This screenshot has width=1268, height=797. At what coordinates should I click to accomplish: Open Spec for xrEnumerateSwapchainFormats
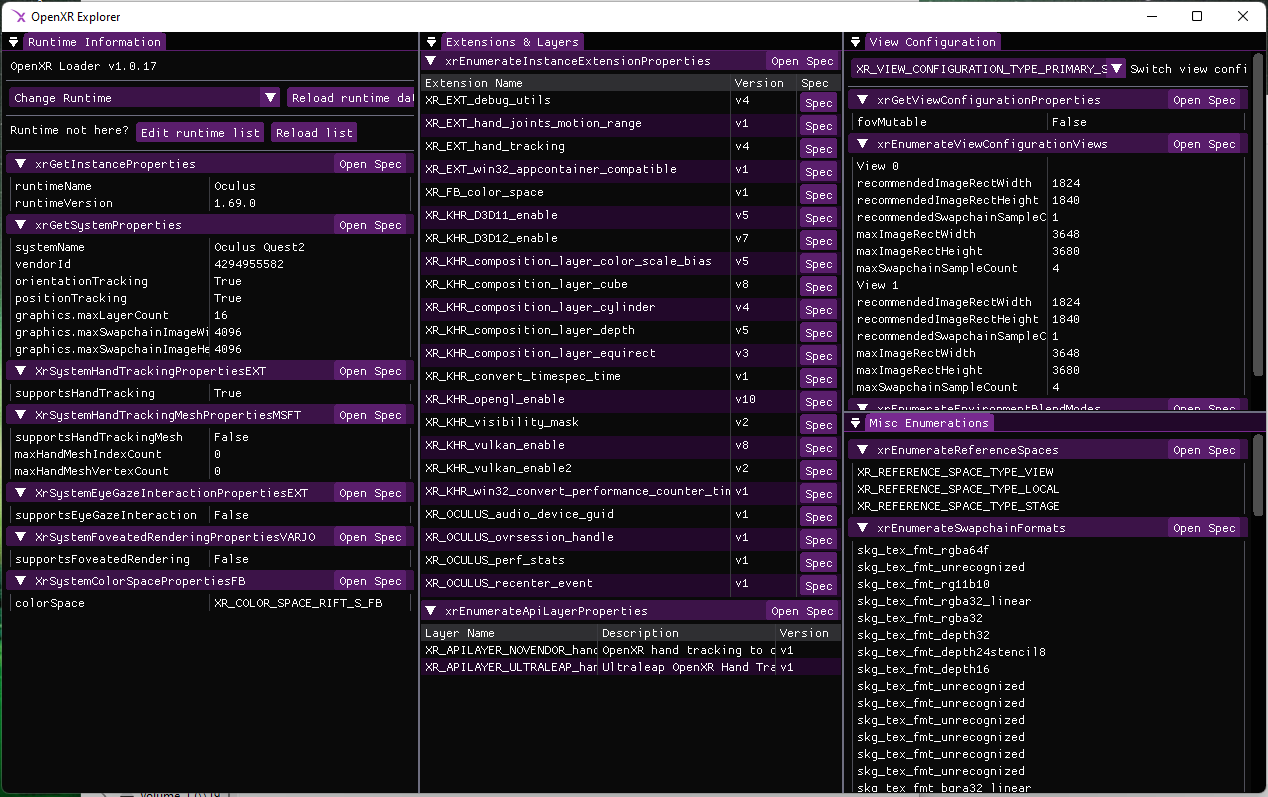[1204, 528]
